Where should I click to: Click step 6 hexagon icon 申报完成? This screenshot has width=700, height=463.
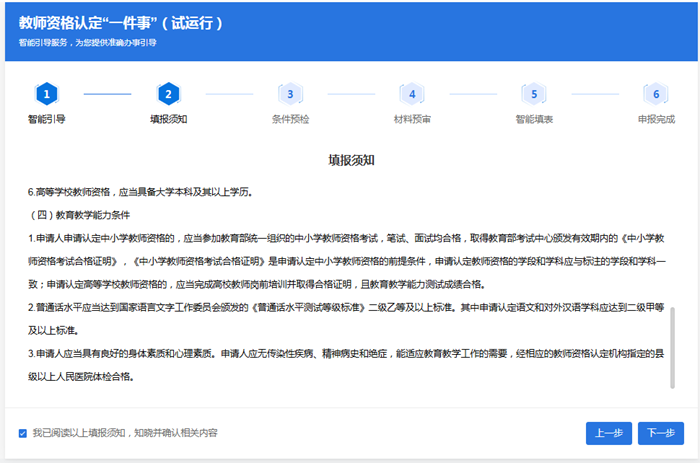click(656, 94)
